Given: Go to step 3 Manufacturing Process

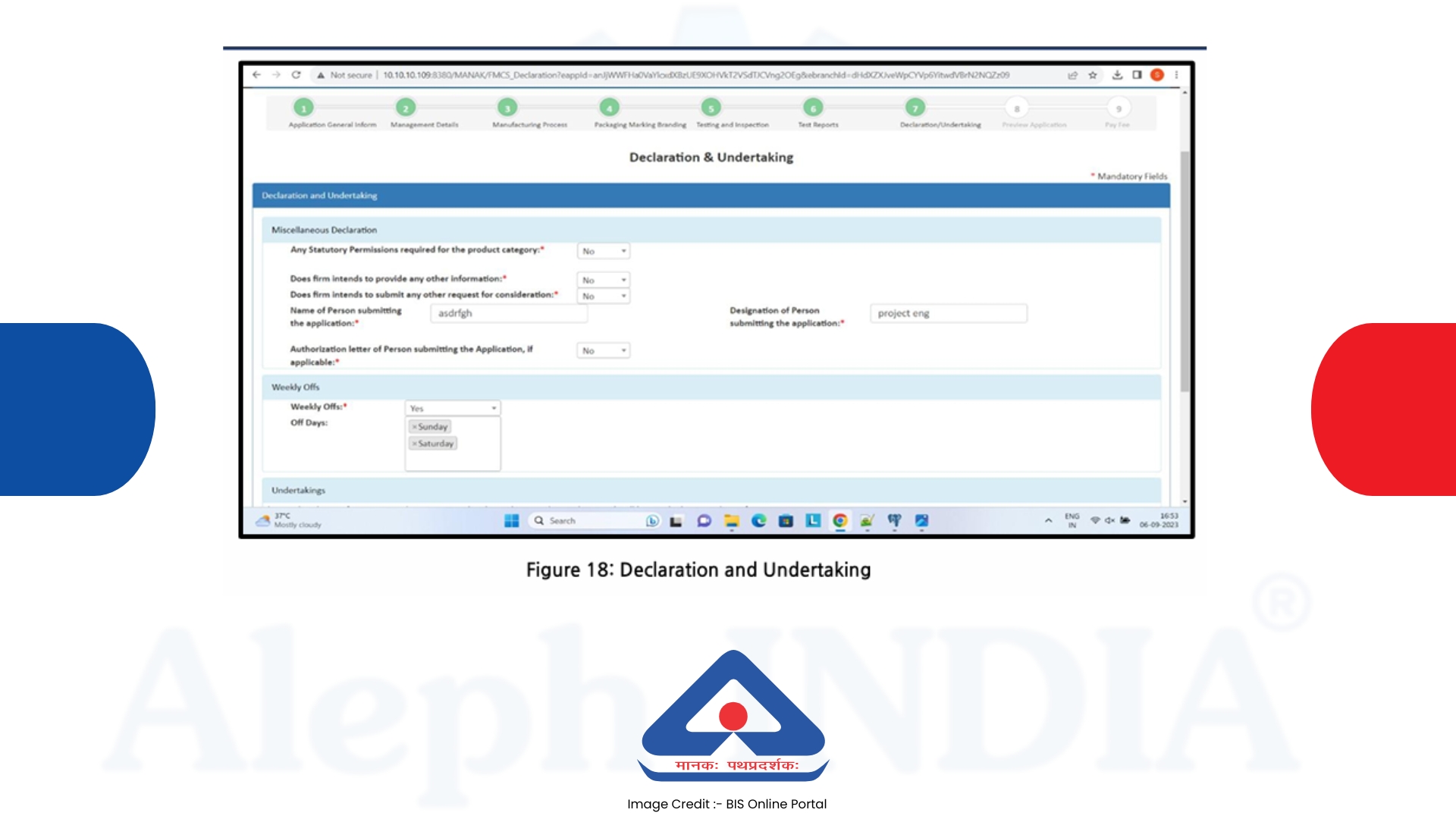Looking at the screenshot, I should tap(507, 108).
